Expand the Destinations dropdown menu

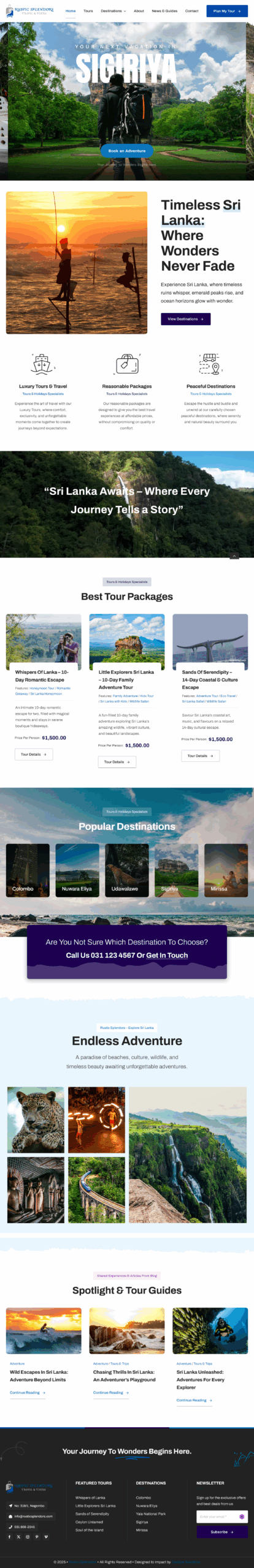(114, 11)
